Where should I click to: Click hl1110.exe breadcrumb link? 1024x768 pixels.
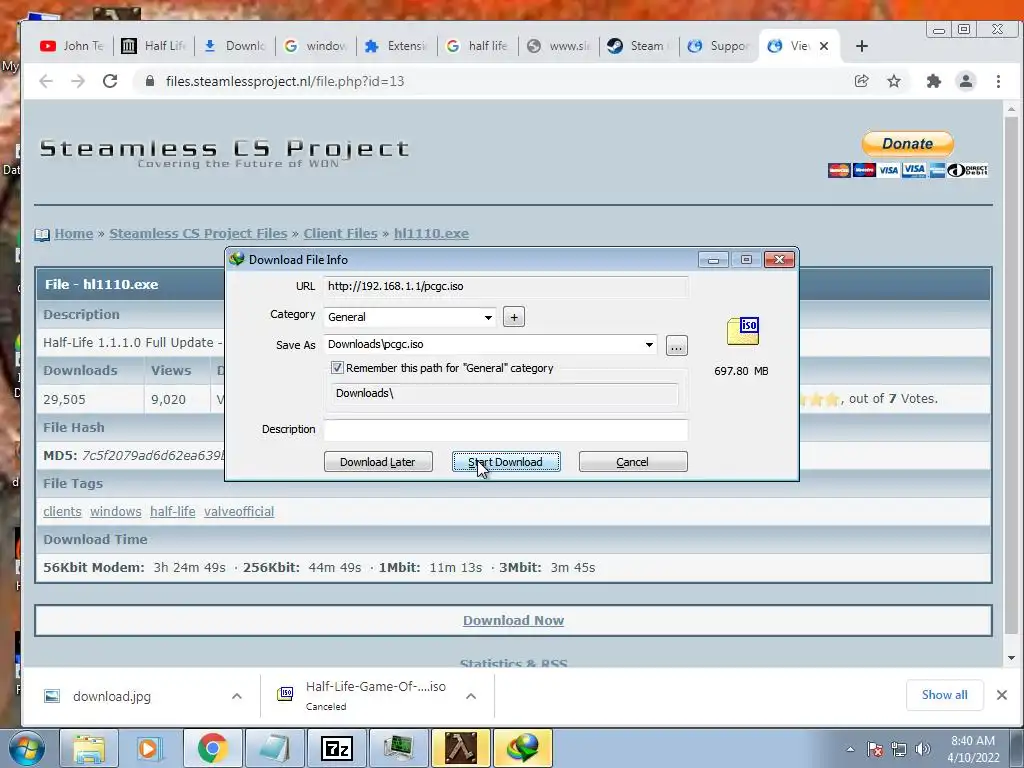pyautogui.click(x=432, y=233)
